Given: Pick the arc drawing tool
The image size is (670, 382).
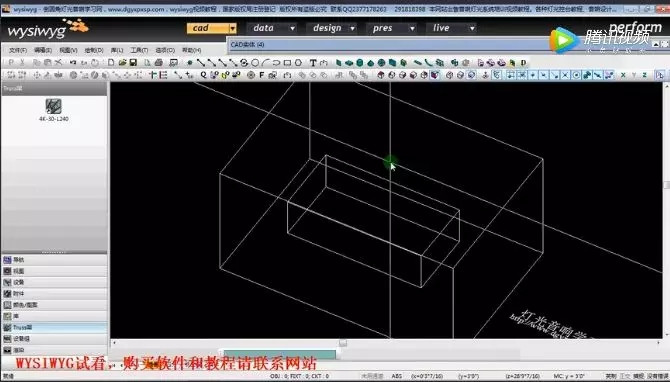Looking at the screenshot, I should pos(266,63).
